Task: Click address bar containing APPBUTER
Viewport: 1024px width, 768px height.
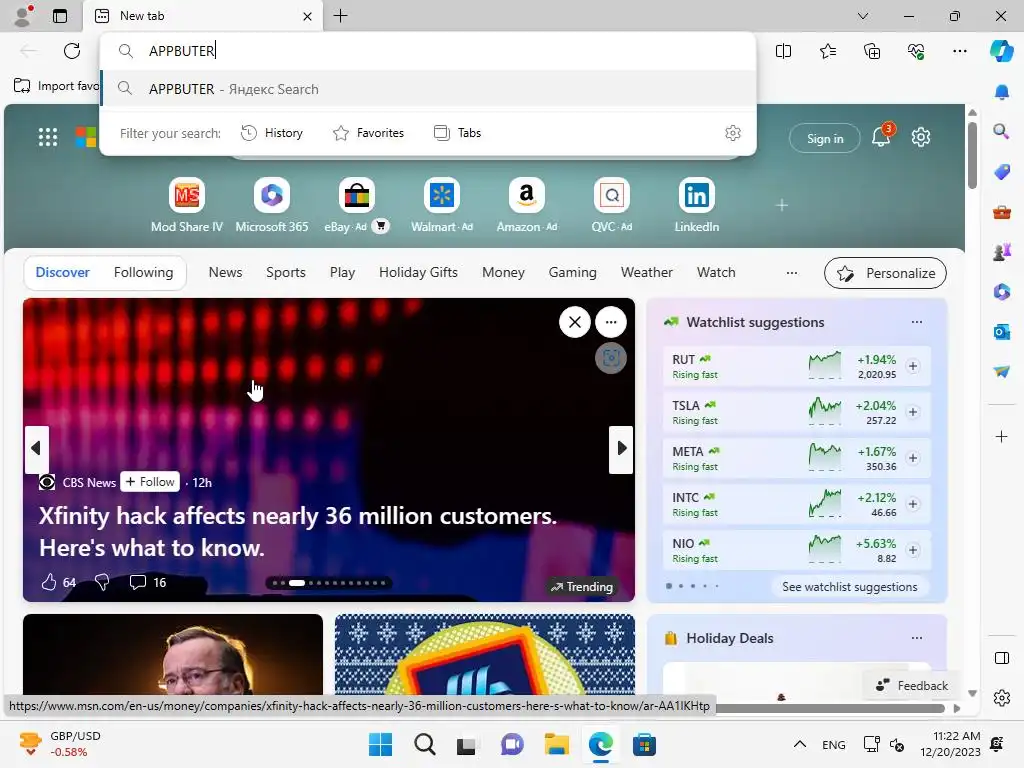Action: [x=428, y=51]
